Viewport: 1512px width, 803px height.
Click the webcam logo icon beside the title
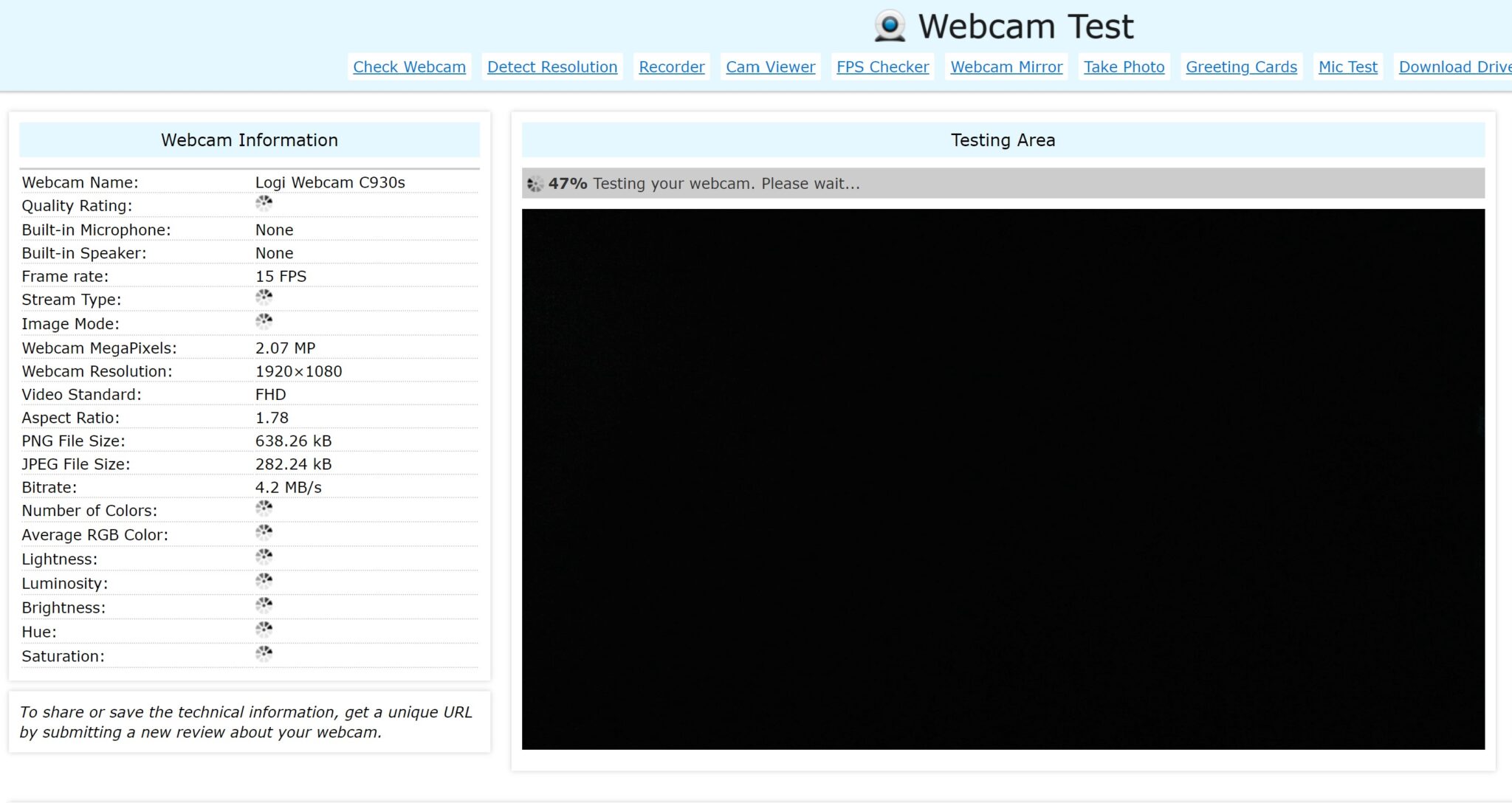891,25
